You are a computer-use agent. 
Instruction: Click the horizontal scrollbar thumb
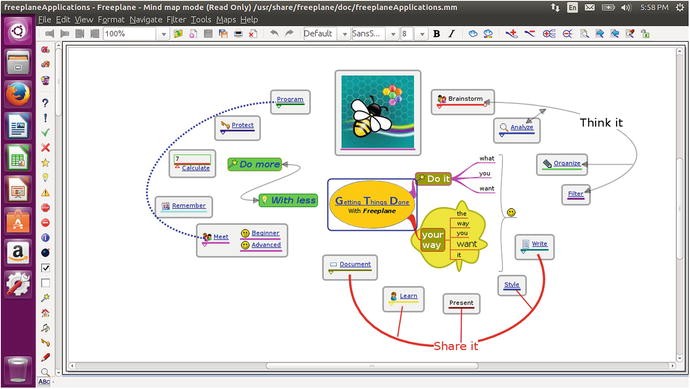(x=372, y=366)
